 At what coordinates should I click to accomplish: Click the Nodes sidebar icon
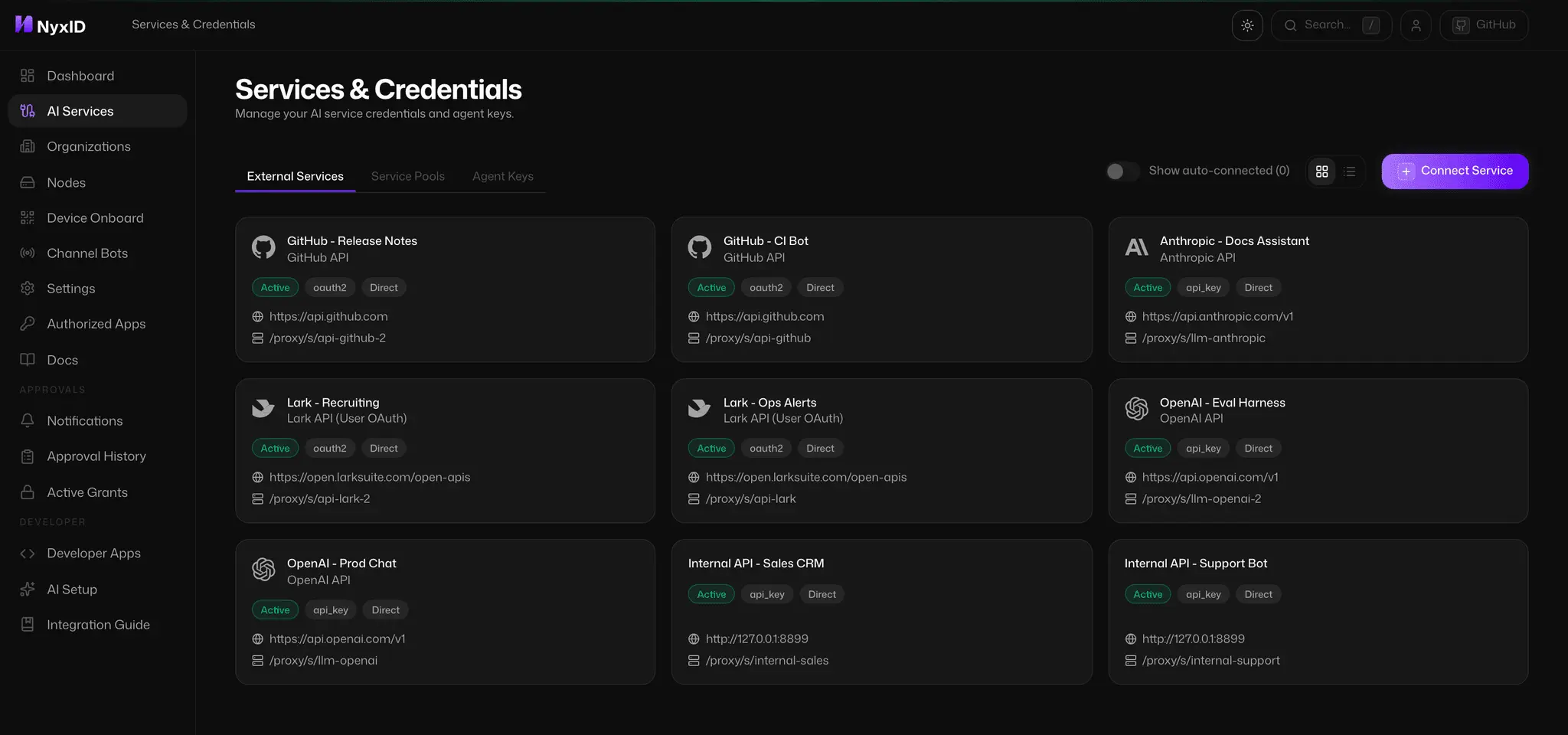(28, 182)
